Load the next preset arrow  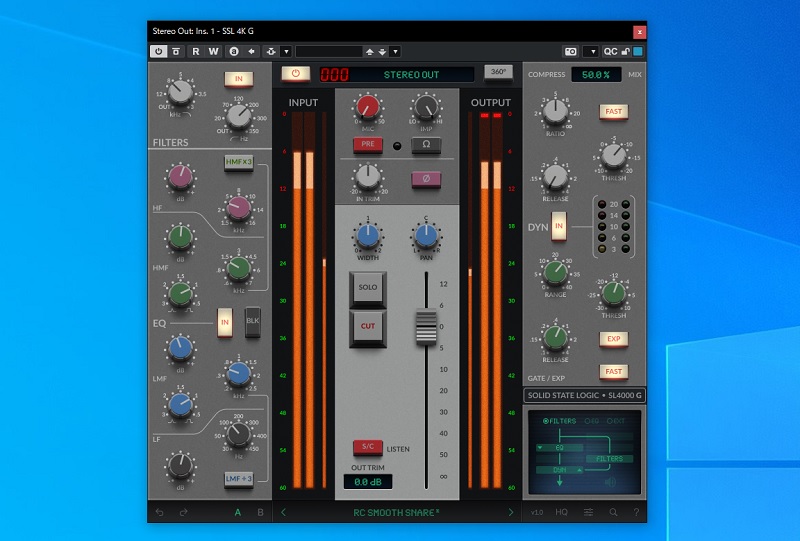pyautogui.click(x=382, y=52)
